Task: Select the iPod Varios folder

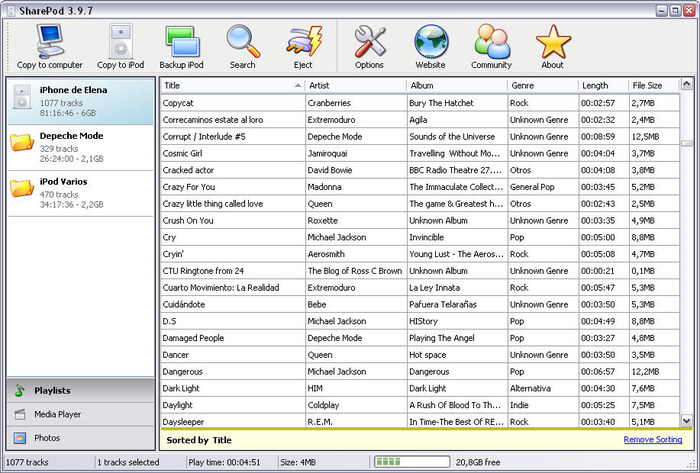Action: 80,193
